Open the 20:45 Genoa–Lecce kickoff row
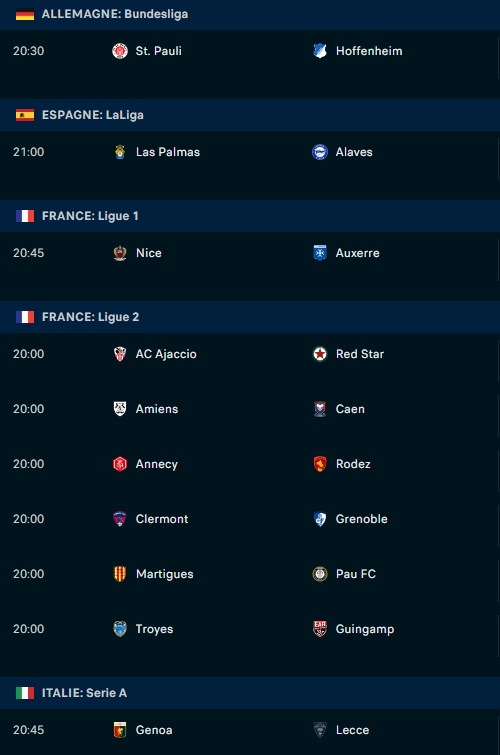500x755 pixels. coord(250,730)
